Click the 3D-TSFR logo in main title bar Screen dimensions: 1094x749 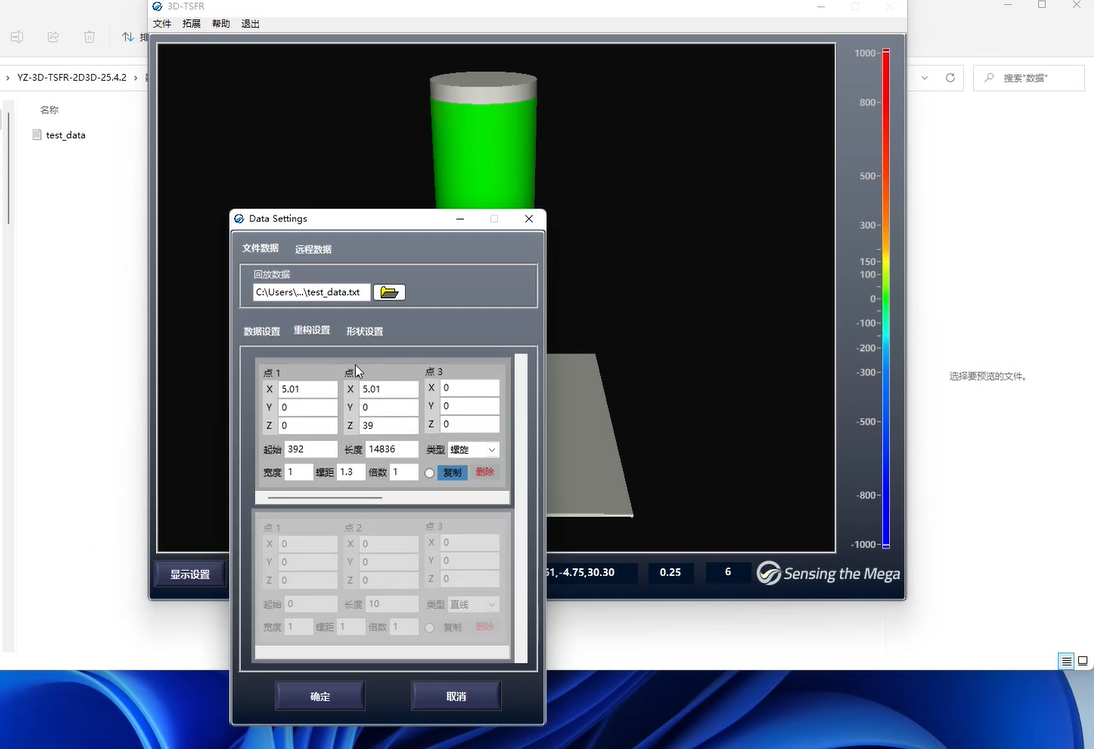point(157,6)
